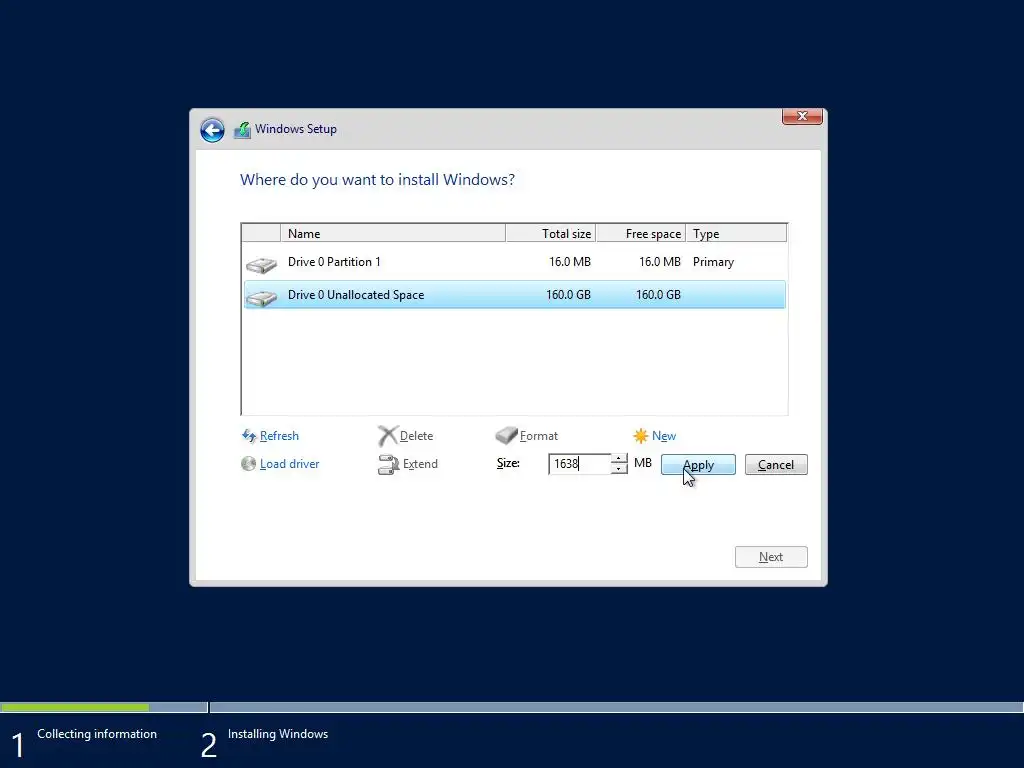Sort by the Name column header
Viewport: 1024px width, 768px height.
tap(392, 233)
